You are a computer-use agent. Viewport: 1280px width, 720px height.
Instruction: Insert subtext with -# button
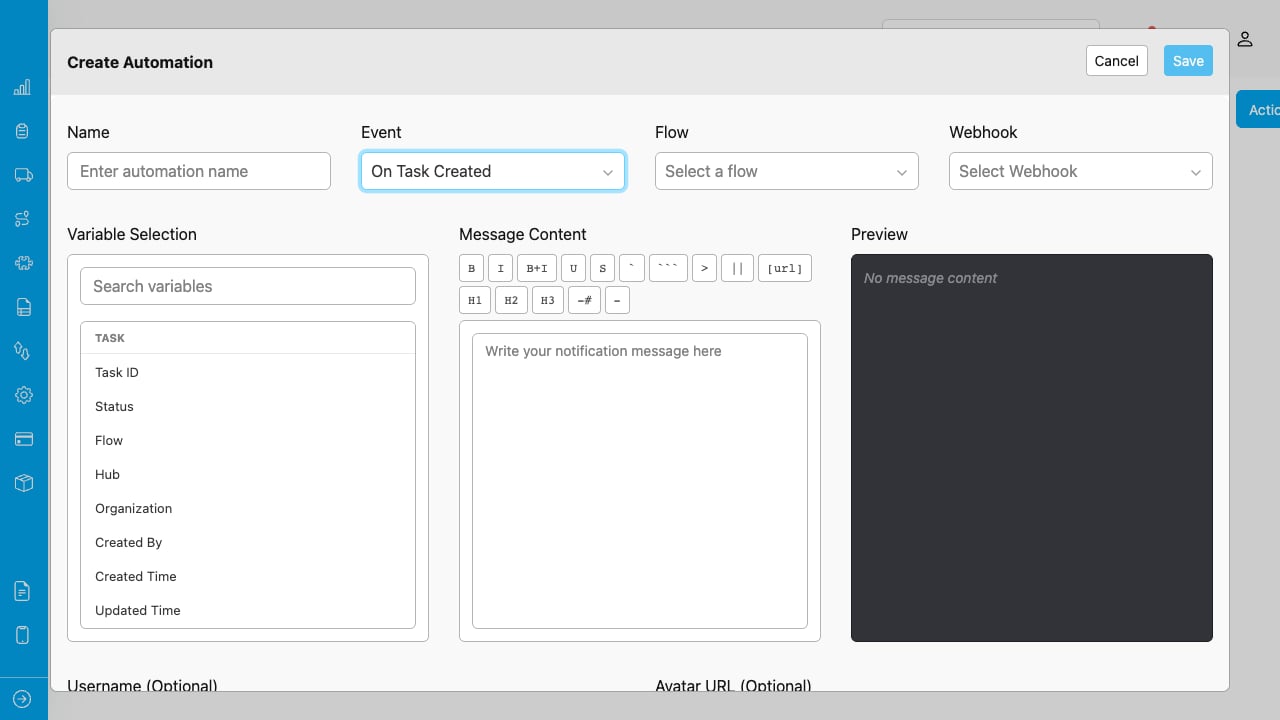coord(584,300)
